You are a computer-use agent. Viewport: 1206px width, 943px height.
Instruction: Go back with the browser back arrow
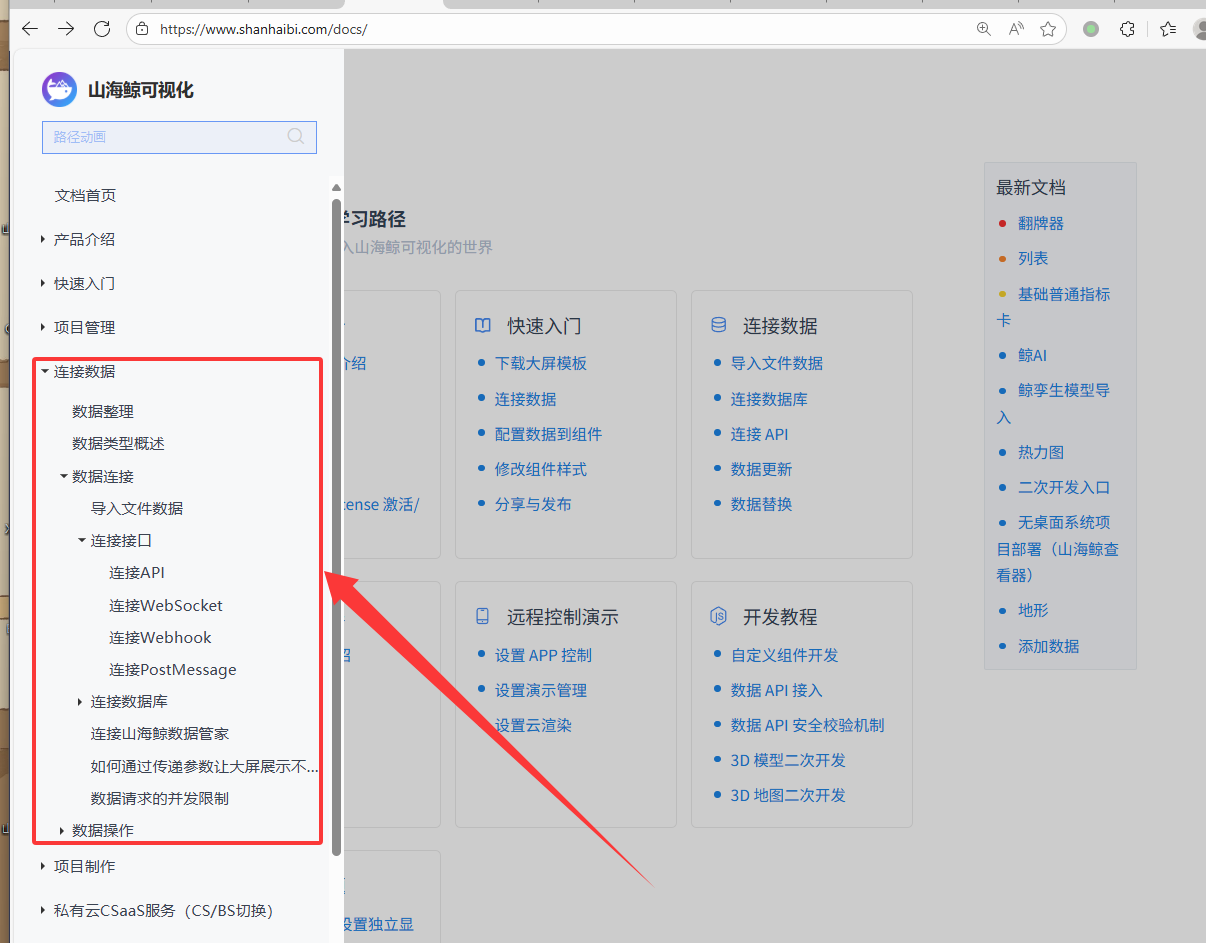click(30, 29)
